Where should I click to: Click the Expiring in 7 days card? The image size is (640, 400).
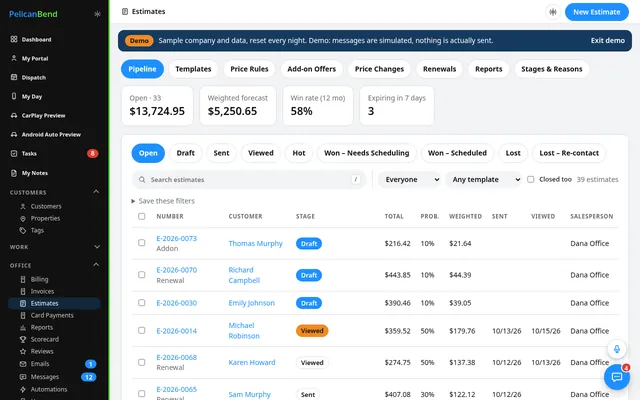coord(397,105)
